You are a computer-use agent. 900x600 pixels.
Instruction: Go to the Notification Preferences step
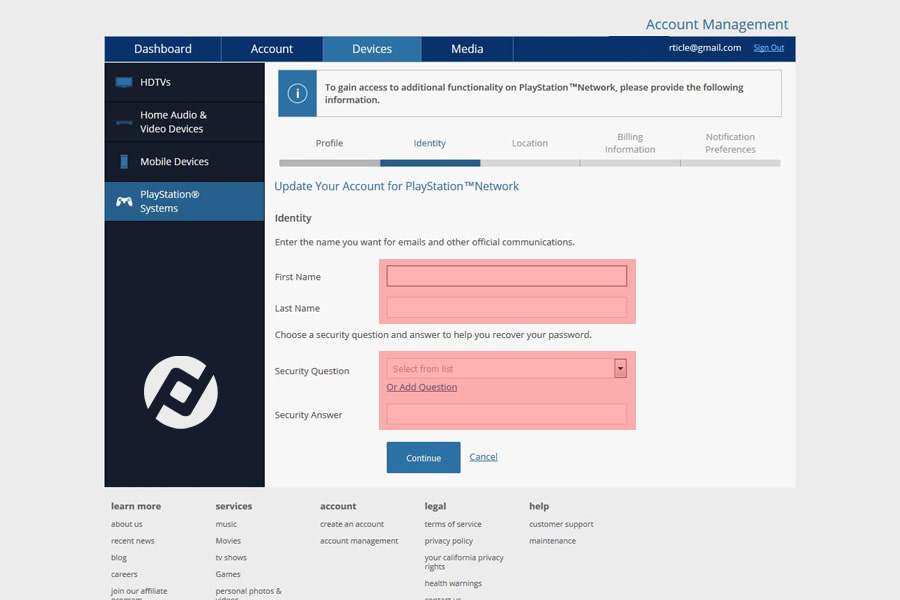click(730, 143)
